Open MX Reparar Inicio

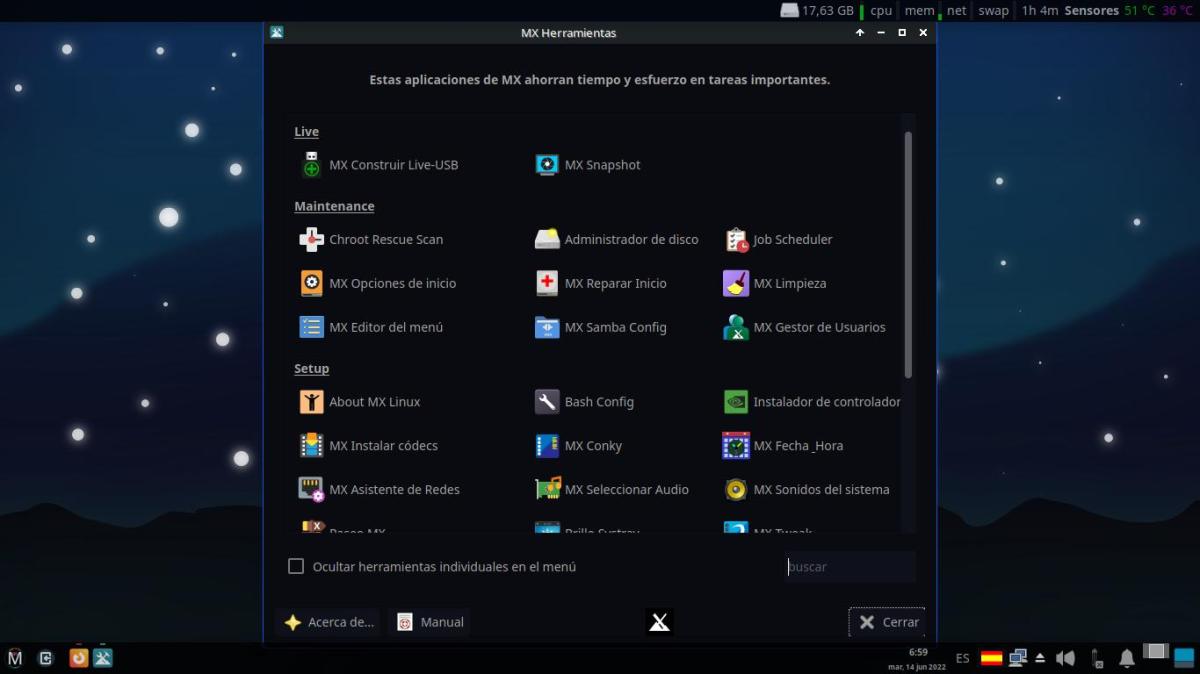tap(602, 284)
